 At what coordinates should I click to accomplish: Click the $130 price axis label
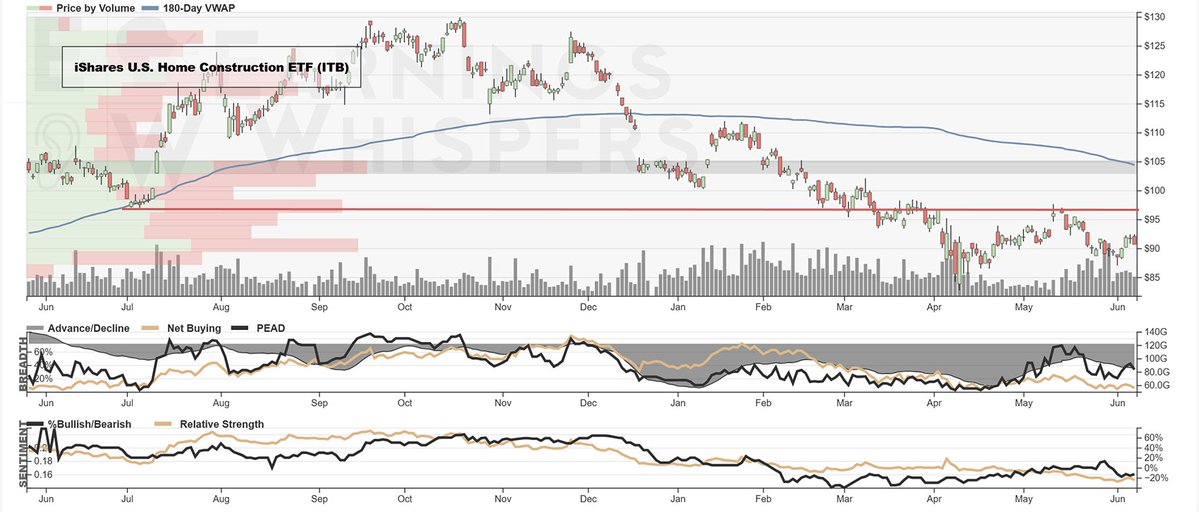pos(1154,17)
